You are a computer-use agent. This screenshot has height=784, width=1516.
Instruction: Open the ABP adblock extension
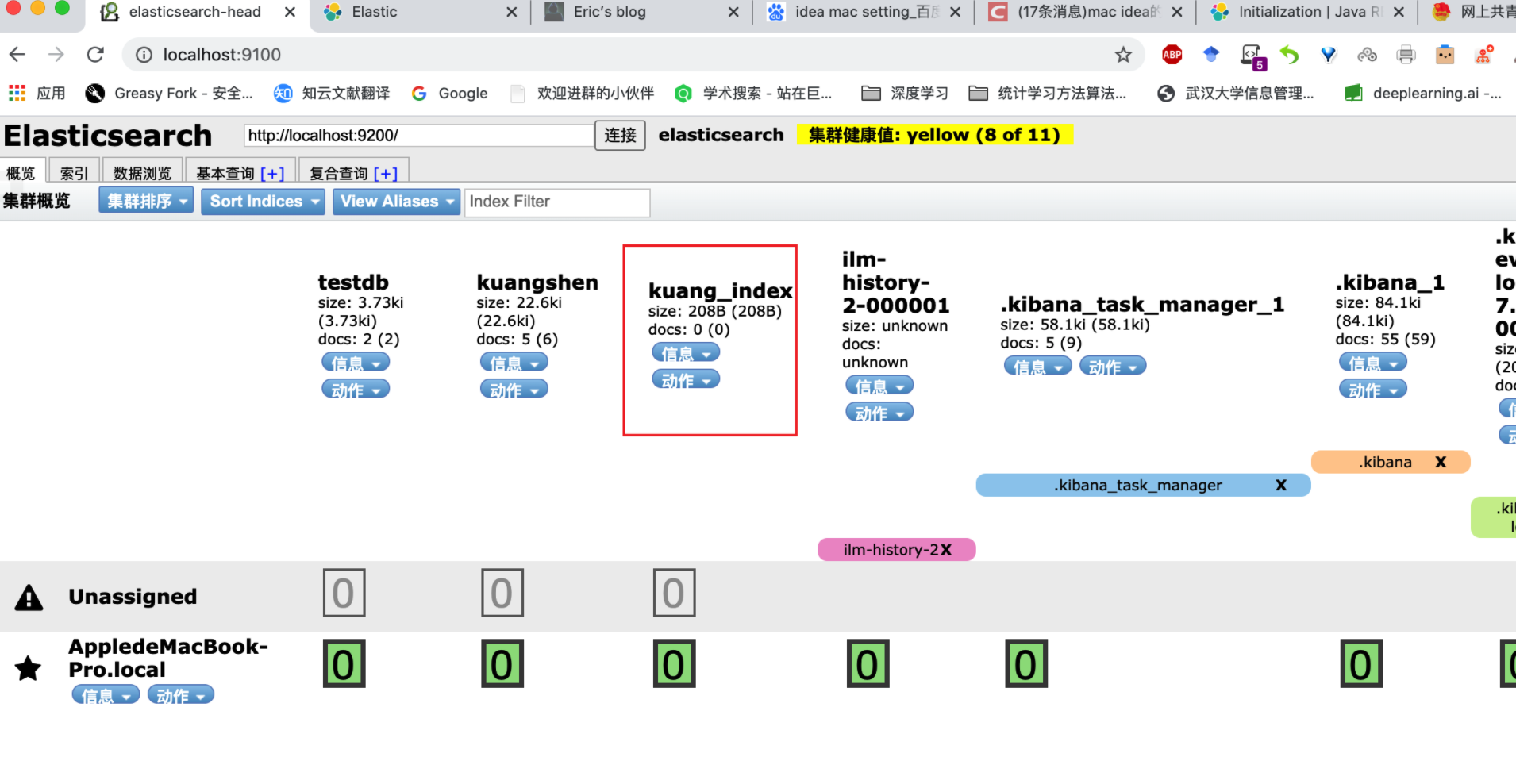click(x=1172, y=55)
